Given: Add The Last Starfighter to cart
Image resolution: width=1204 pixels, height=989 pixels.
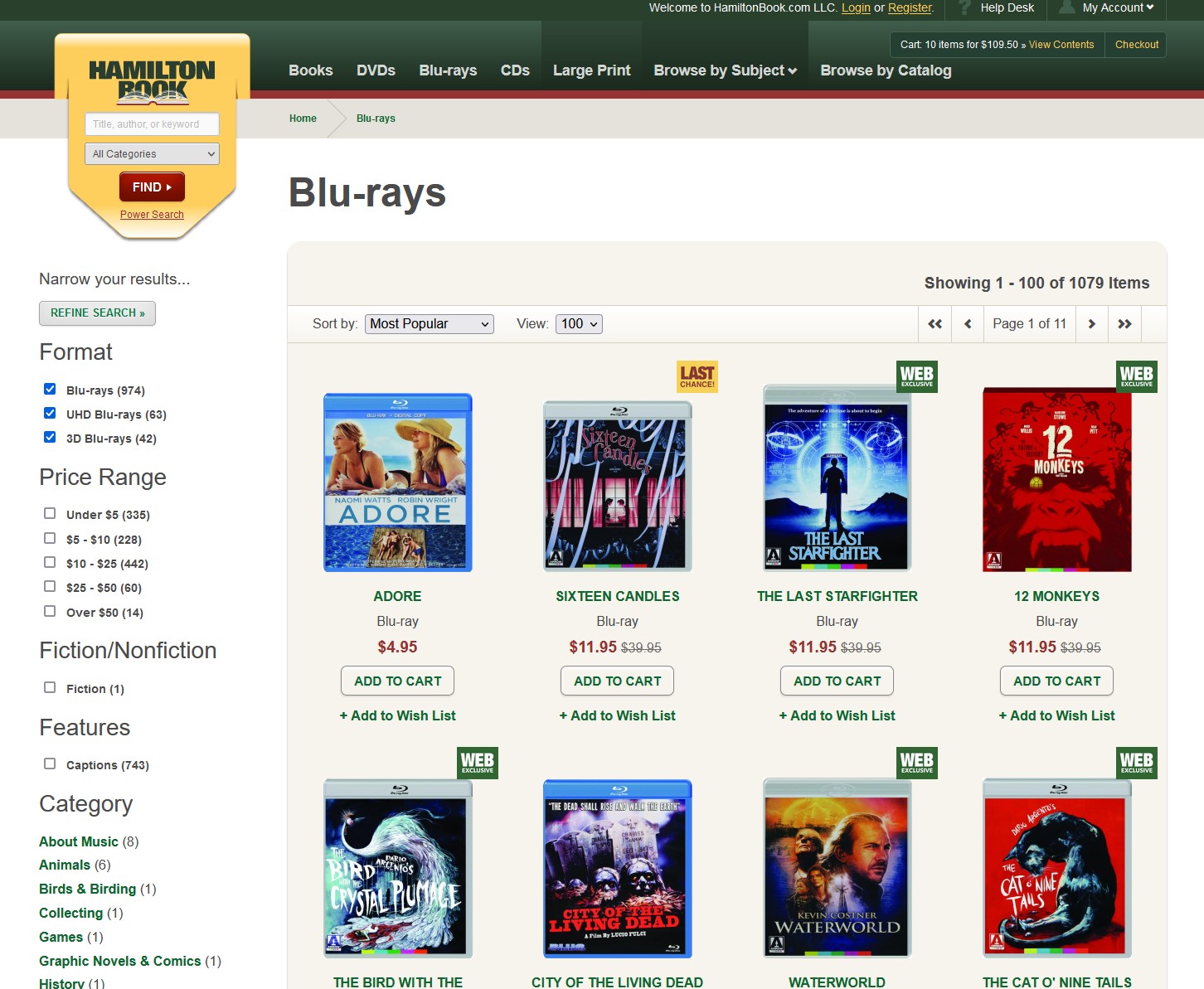Looking at the screenshot, I should [837, 681].
